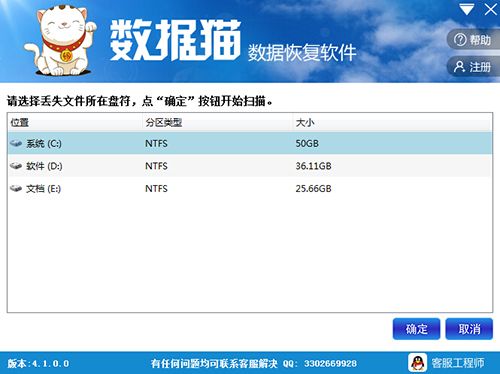The height and width of the screenshot is (374, 500).
Task: Click the drive icon next to 软件 (D:)
Action: (16, 166)
